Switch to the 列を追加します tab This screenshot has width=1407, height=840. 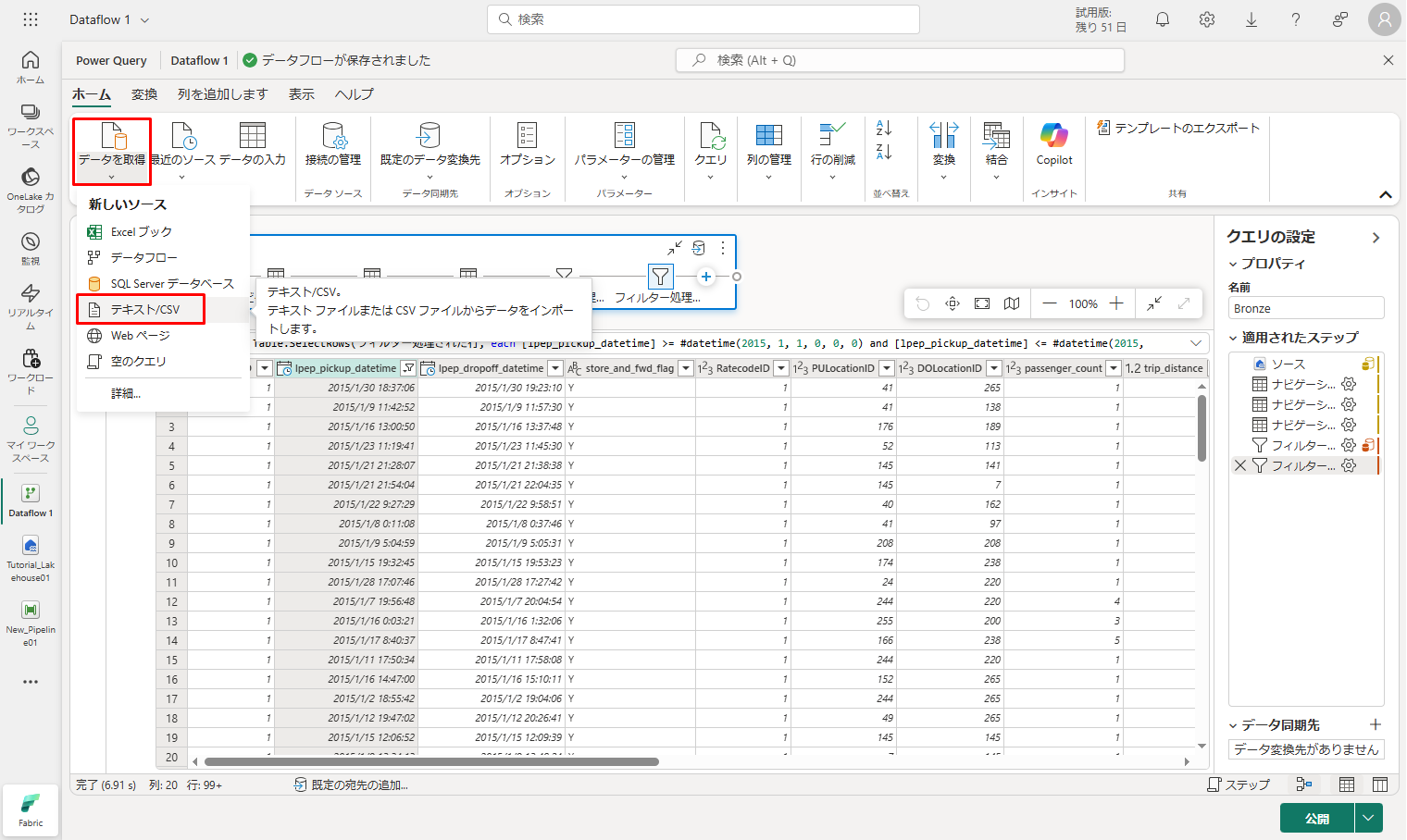click(222, 94)
